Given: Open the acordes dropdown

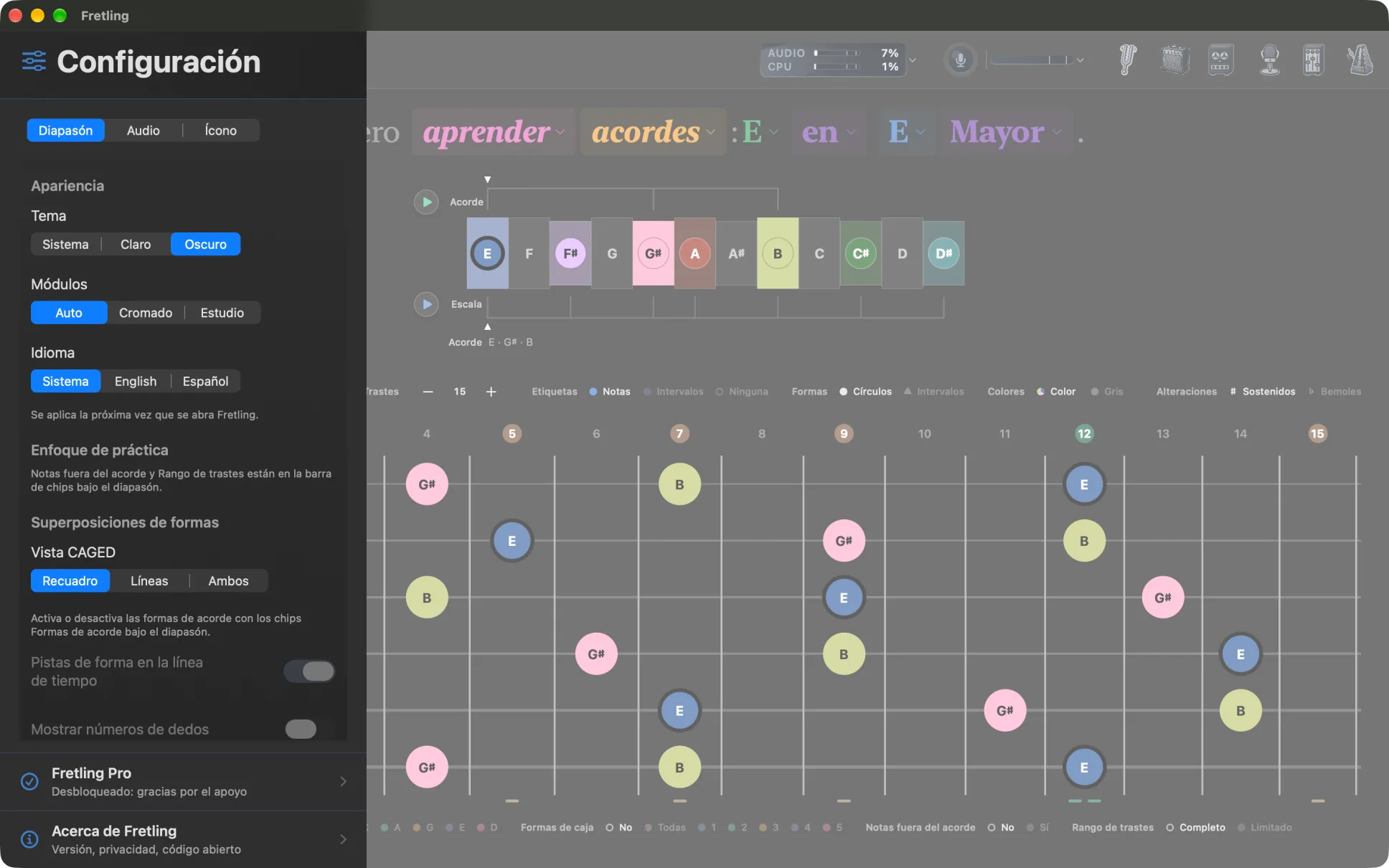Looking at the screenshot, I should 653,132.
